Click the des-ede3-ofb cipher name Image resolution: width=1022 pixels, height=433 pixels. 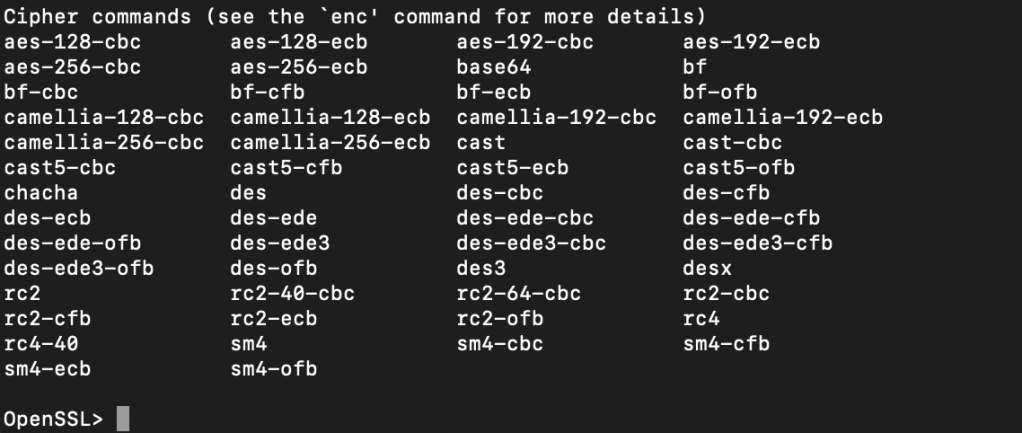pyautogui.click(x=79, y=268)
